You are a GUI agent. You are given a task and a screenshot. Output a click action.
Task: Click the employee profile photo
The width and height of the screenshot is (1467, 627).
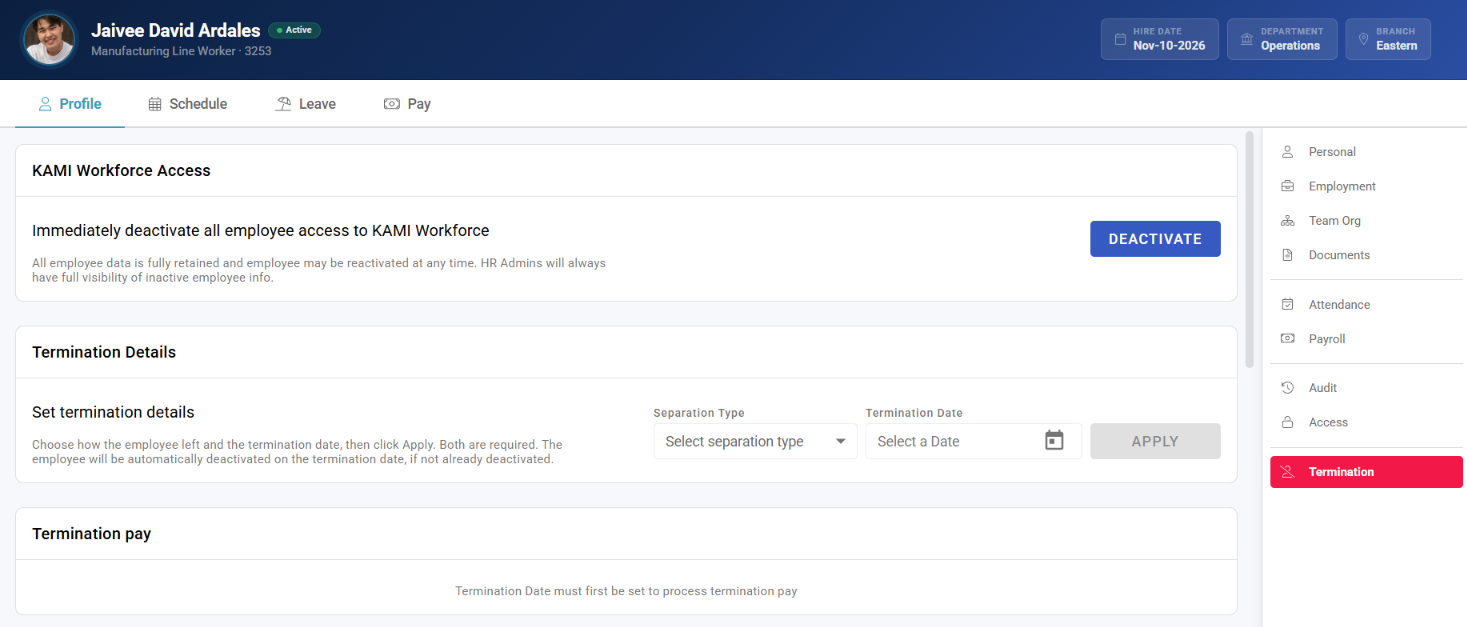[49, 39]
